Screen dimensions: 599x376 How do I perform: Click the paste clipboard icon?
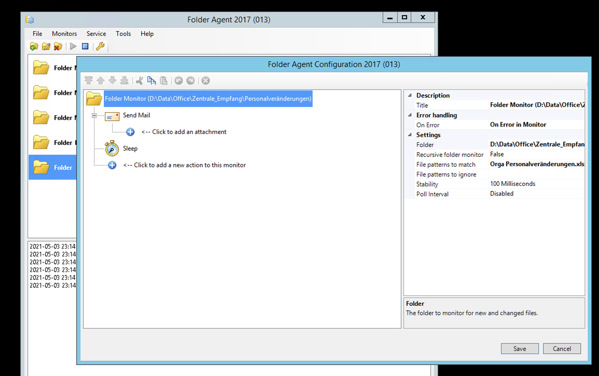pos(164,81)
